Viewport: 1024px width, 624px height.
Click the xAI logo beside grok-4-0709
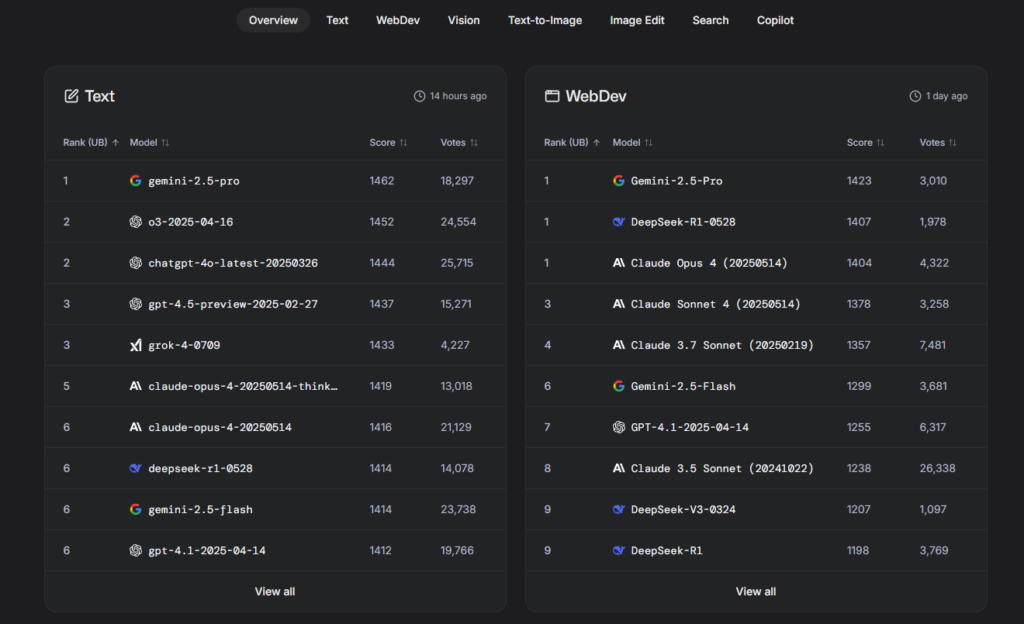(x=135, y=345)
